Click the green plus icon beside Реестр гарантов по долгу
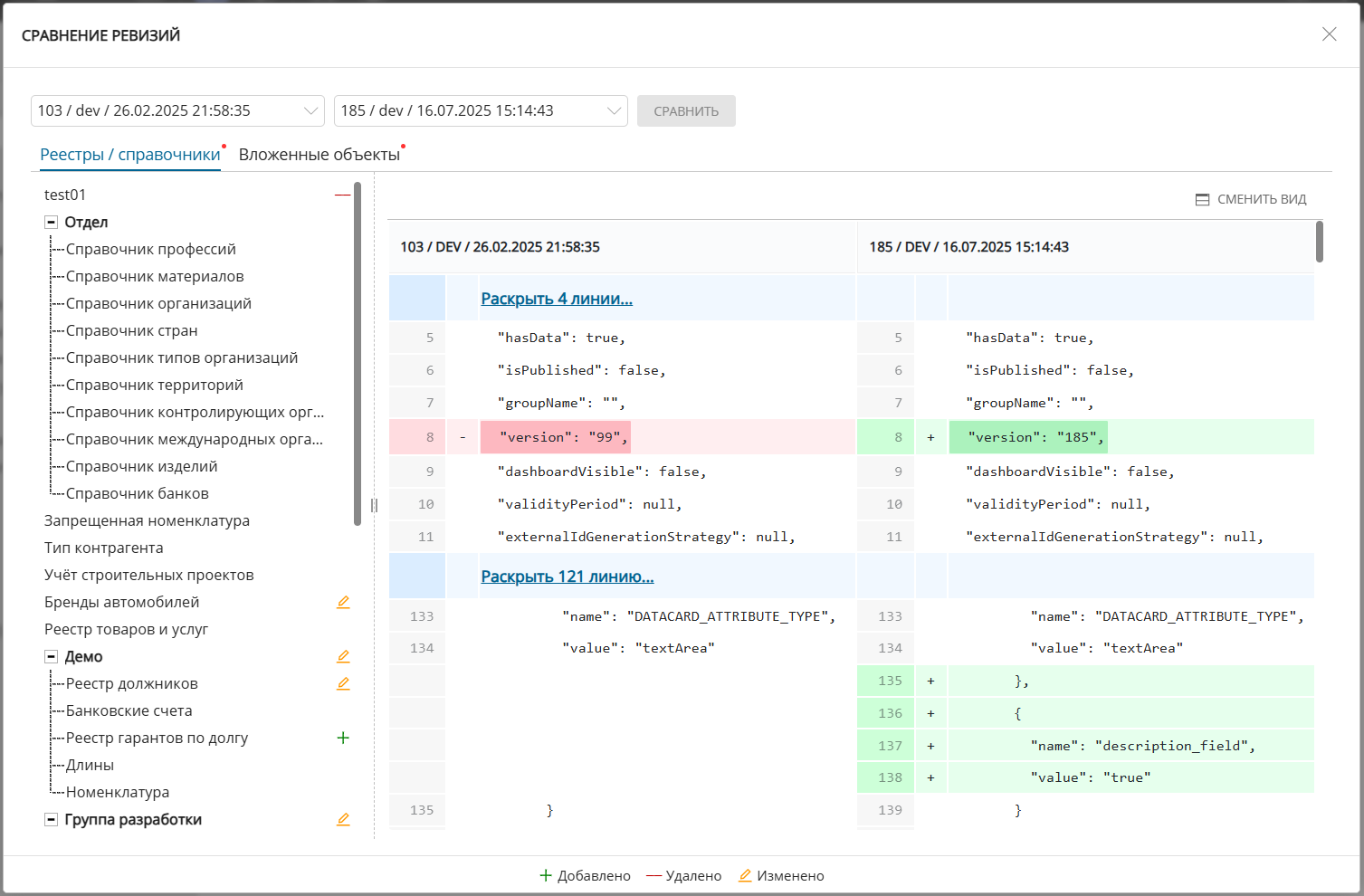This screenshot has width=1364, height=896. (343, 739)
